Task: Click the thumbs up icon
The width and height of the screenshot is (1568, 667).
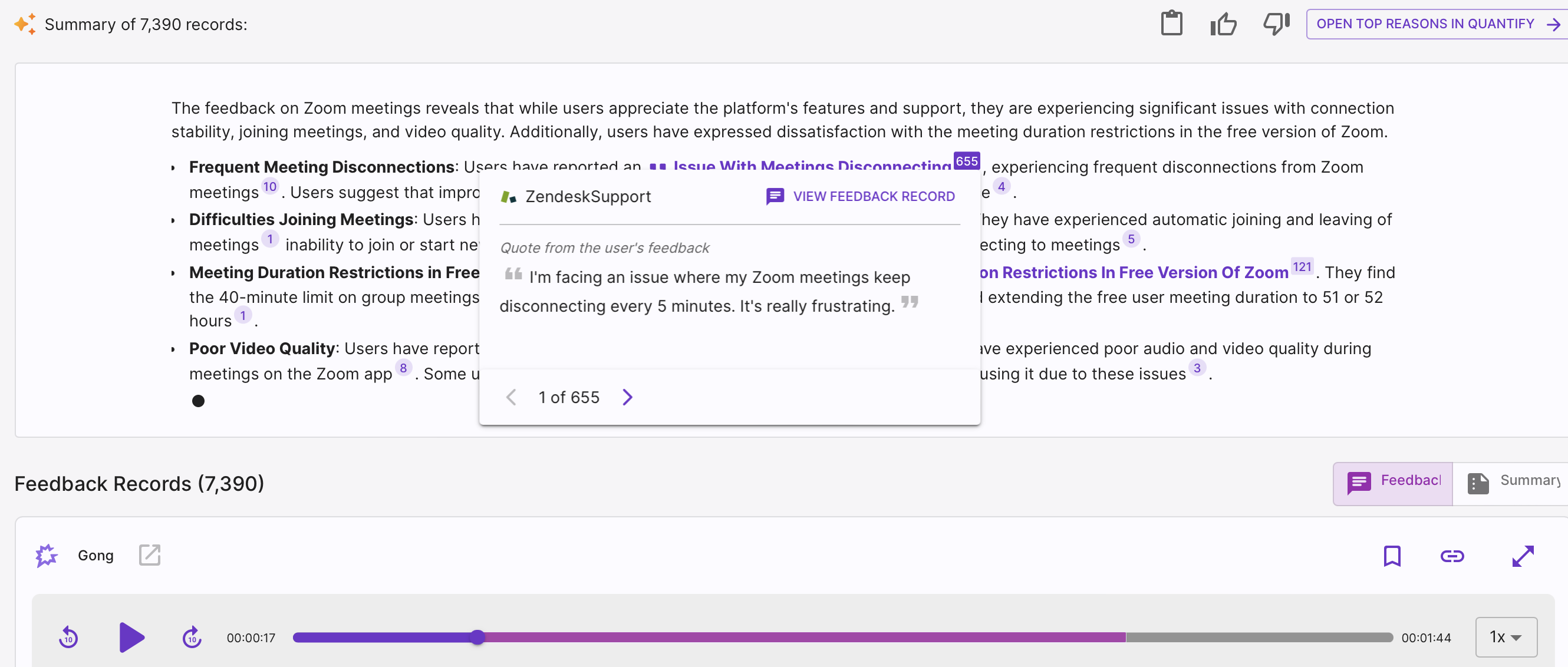Action: (x=1224, y=24)
